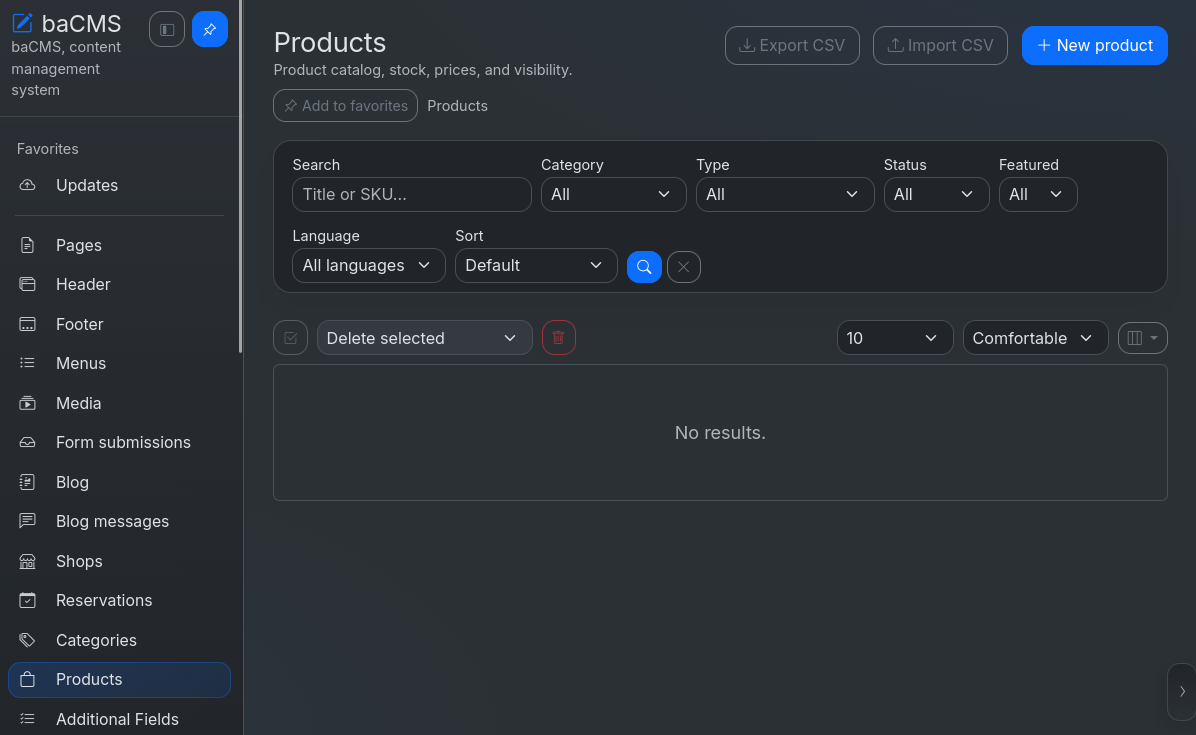Click the red trash delete icon
The image size is (1196, 735).
(558, 338)
